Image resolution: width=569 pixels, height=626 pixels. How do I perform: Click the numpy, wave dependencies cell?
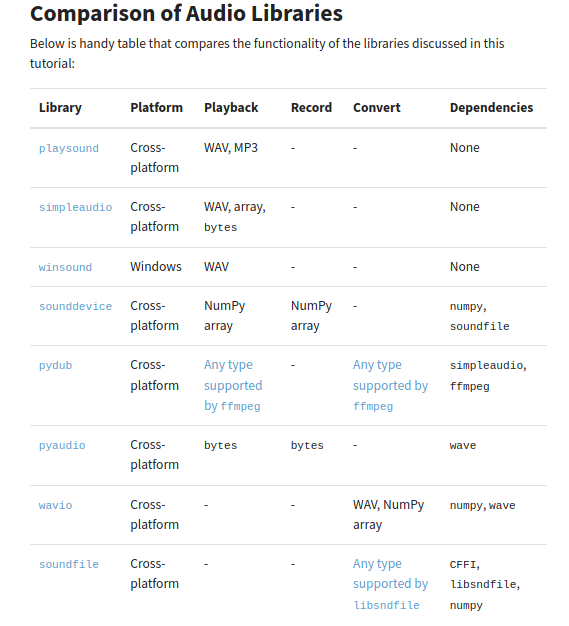tap(482, 505)
